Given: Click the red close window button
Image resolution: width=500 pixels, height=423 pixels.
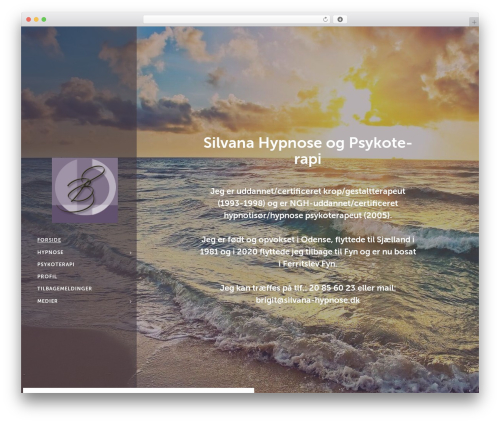Looking at the screenshot, I should tap(29, 20).
